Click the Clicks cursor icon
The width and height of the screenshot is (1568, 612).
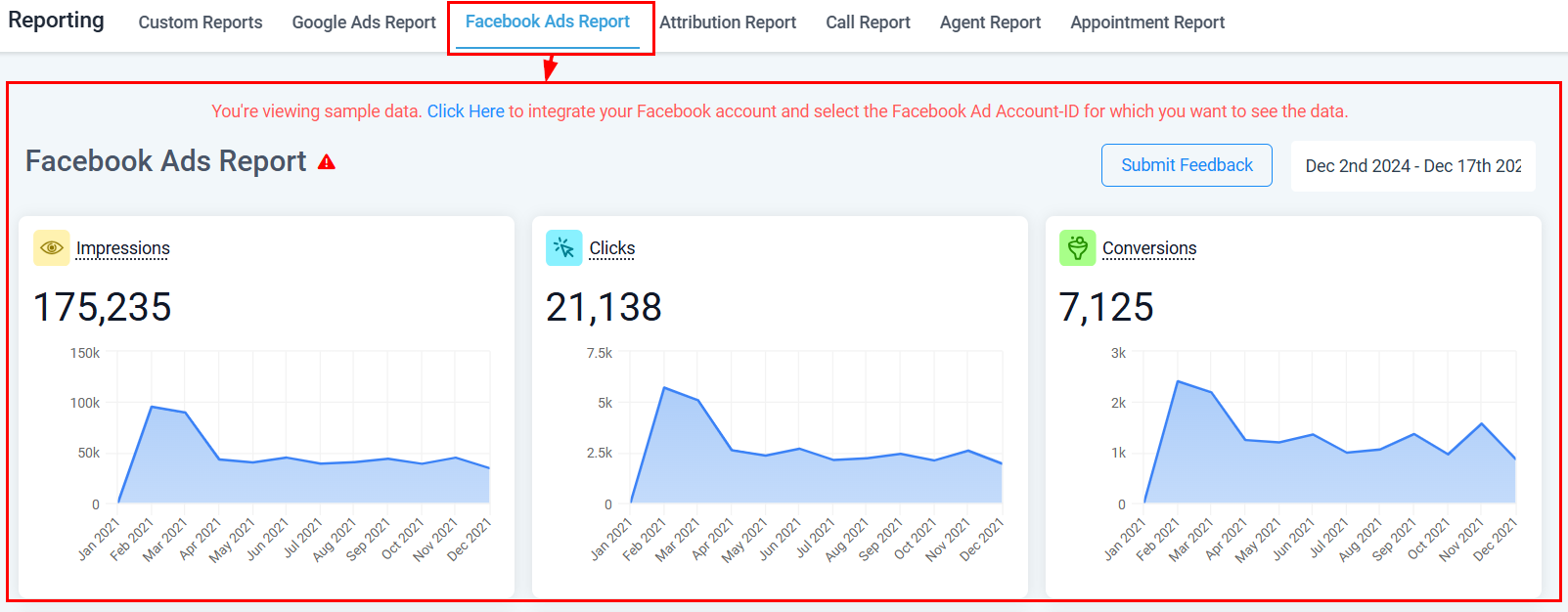(563, 248)
